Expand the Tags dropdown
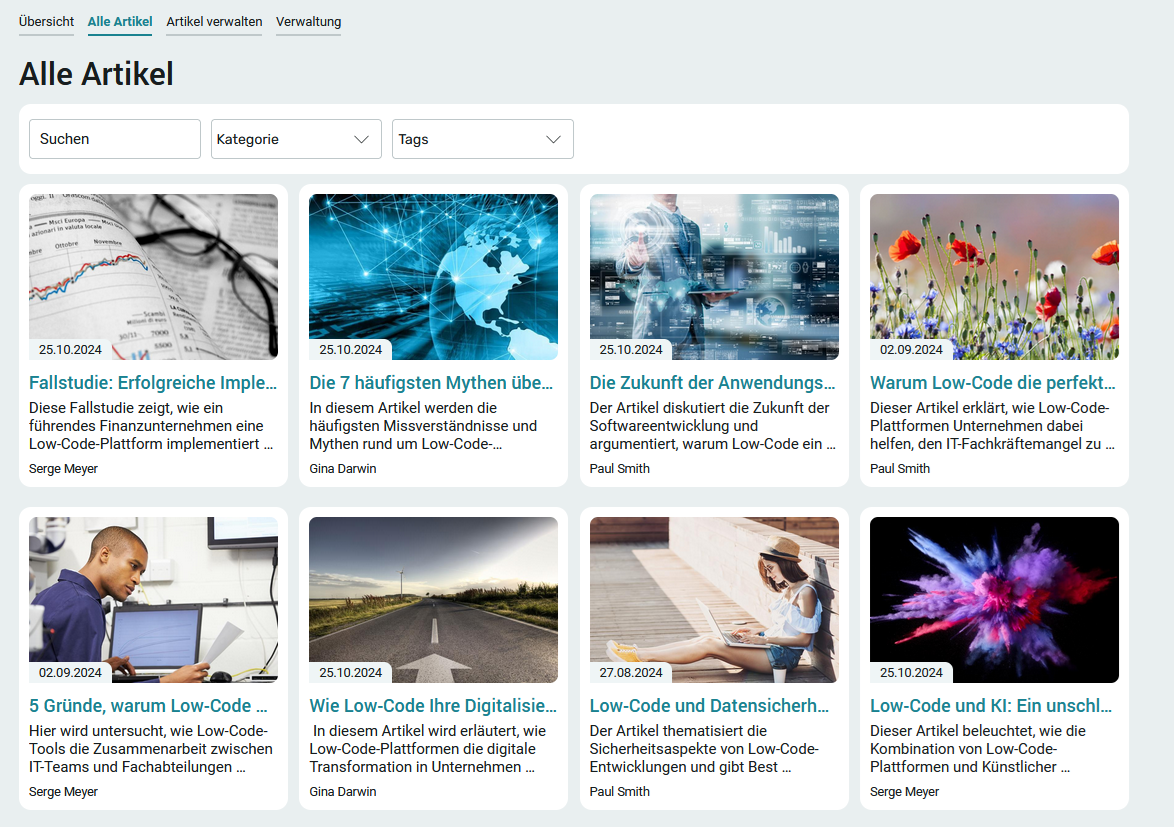1174x827 pixels. pos(483,139)
